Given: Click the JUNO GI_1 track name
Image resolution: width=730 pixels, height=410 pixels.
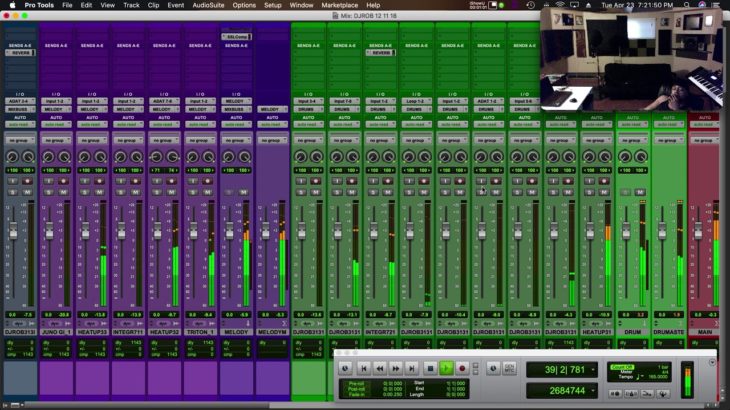Looking at the screenshot, I should pos(56,332).
